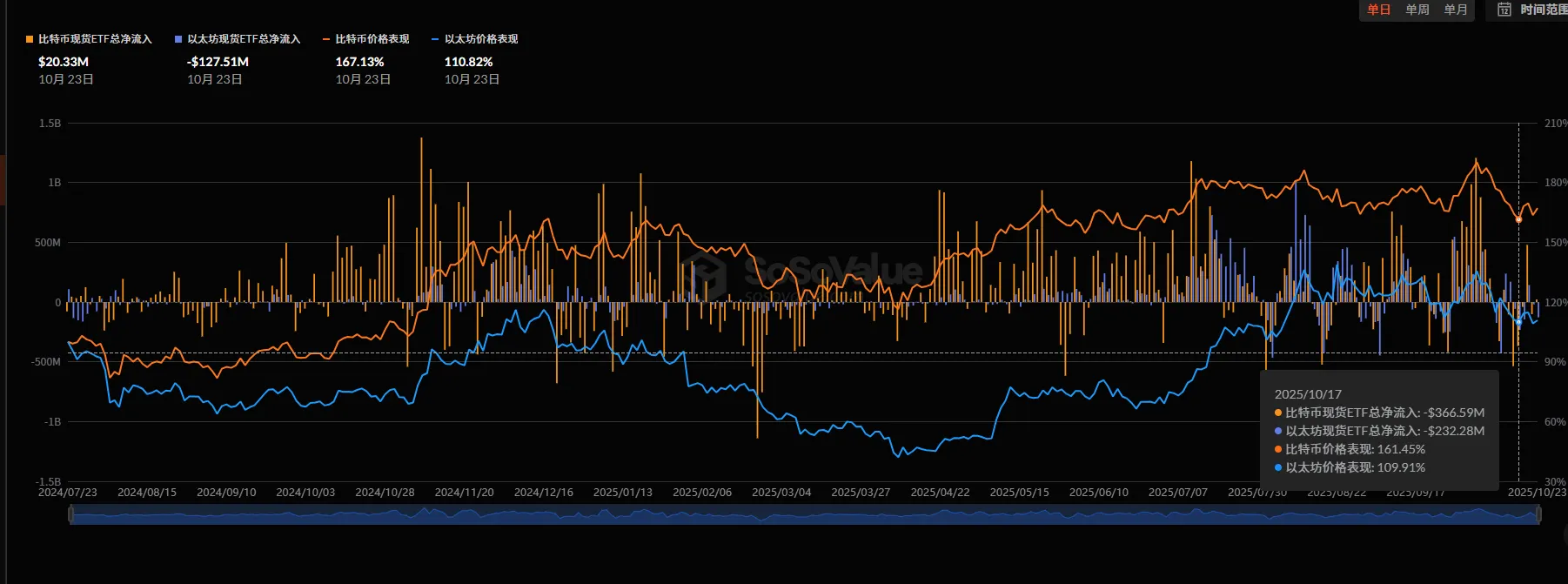Click the right handle of the range slider
The image size is (1568, 584).
click(1538, 515)
